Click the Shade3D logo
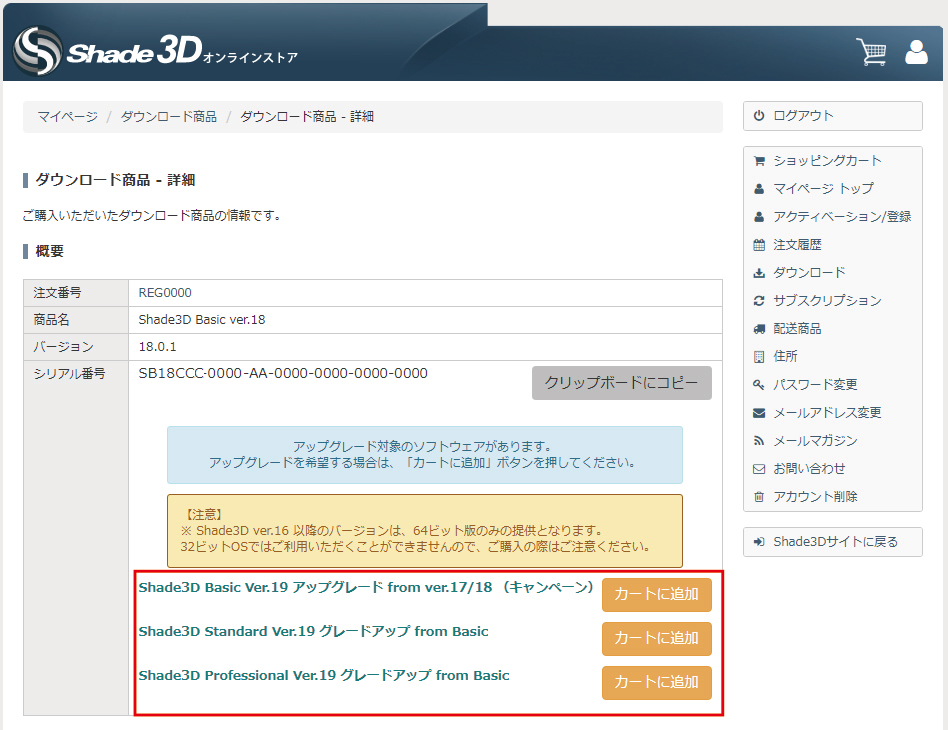Image resolution: width=948 pixels, height=730 pixels. (155, 51)
